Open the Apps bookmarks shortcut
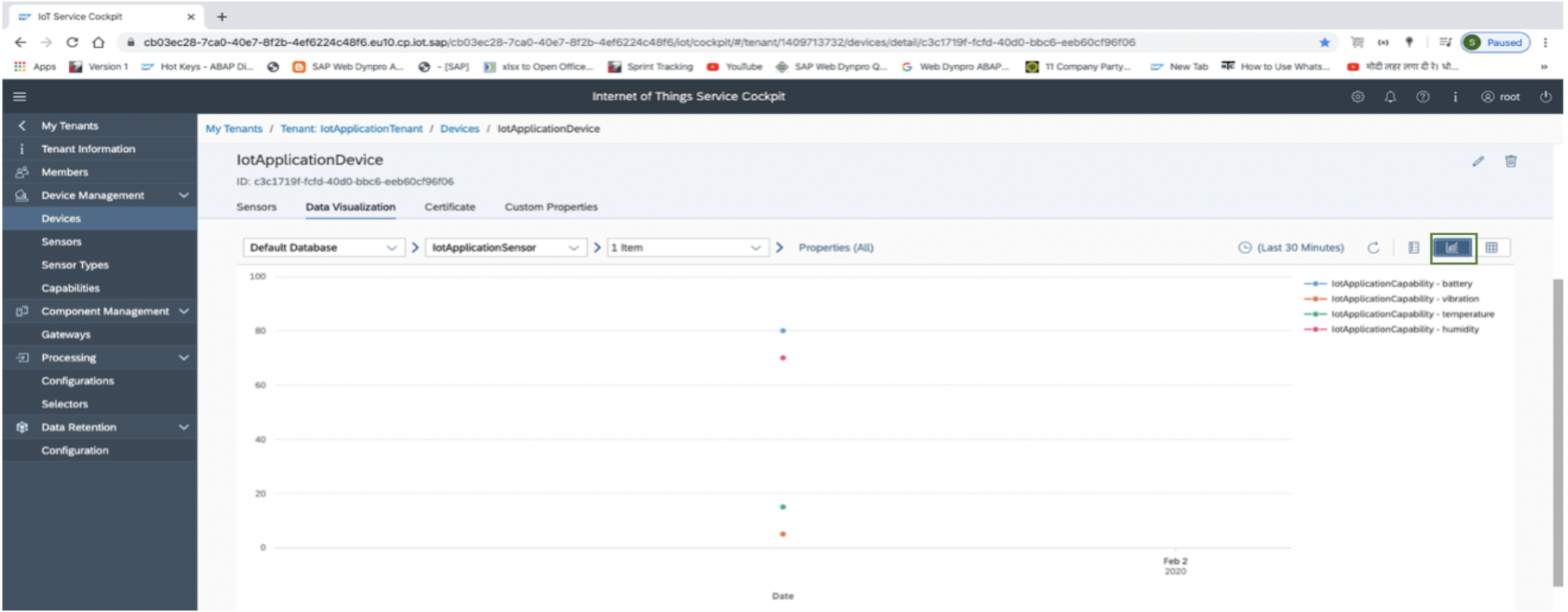The image size is (1568, 612). (x=35, y=67)
